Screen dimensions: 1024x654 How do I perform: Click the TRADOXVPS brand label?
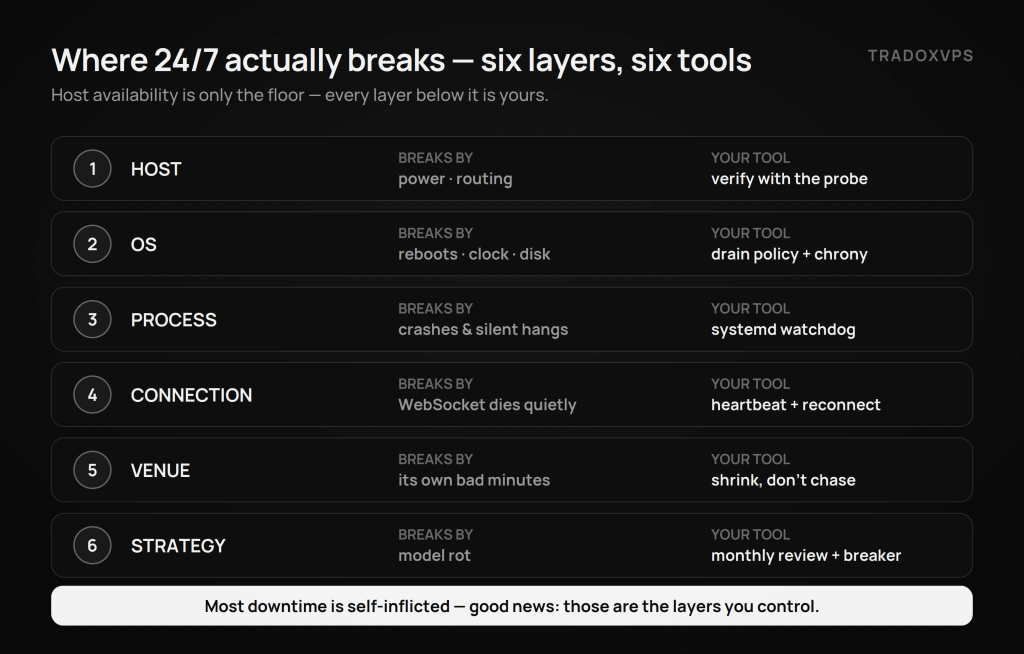pos(920,56)
